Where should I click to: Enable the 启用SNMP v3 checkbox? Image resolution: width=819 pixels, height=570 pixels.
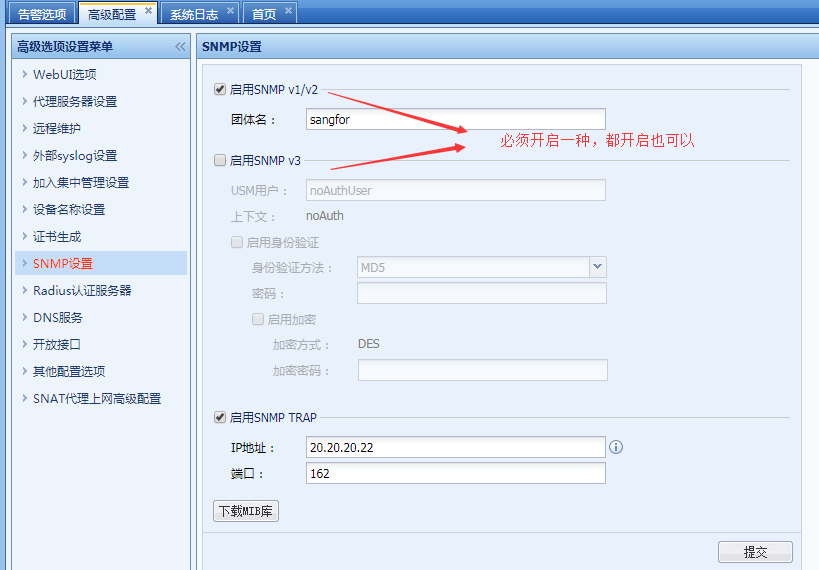pos(220,160)
